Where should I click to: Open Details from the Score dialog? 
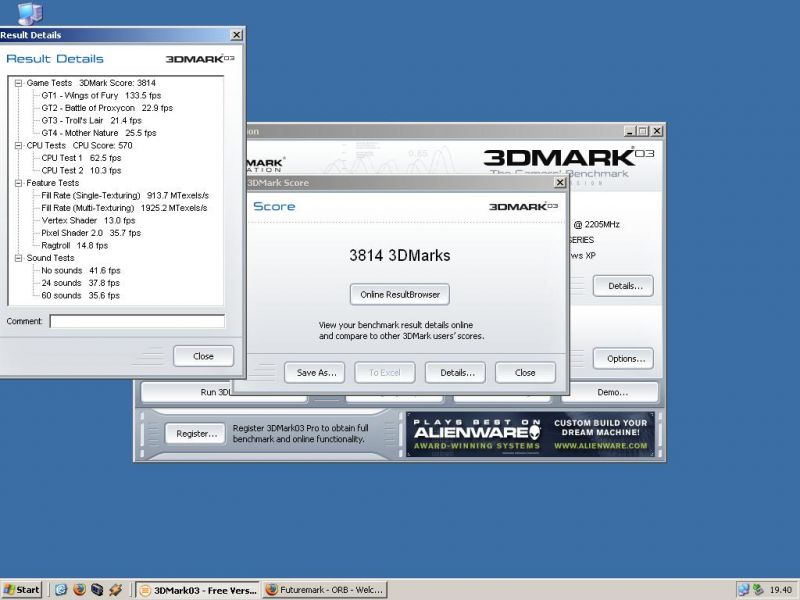coord(457,372)
